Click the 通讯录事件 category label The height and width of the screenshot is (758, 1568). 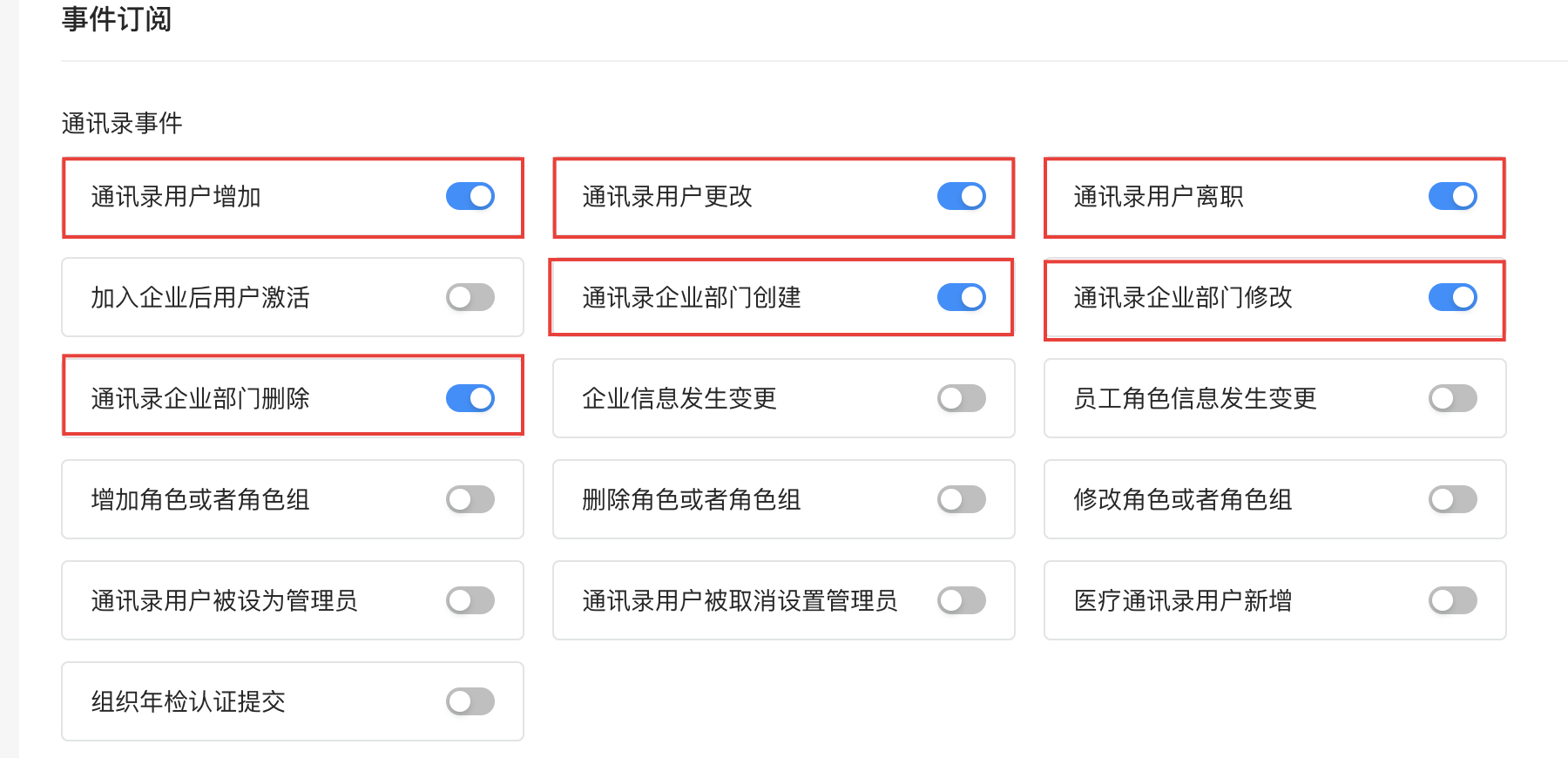pyautogui.click(x=122, y=124)
